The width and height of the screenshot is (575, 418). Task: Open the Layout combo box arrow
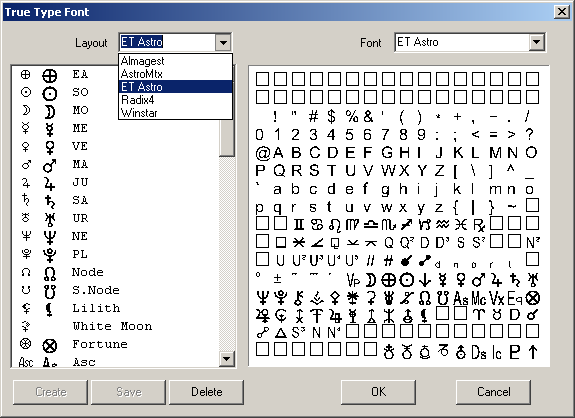click(223, 43)
